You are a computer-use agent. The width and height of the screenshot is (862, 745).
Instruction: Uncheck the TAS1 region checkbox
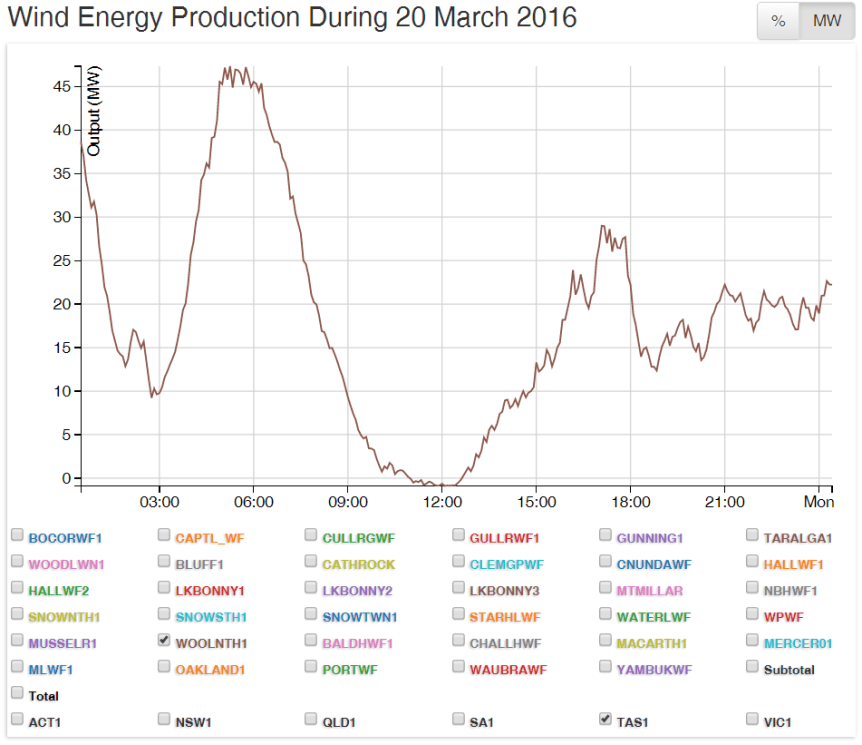[x=606, y=718]
